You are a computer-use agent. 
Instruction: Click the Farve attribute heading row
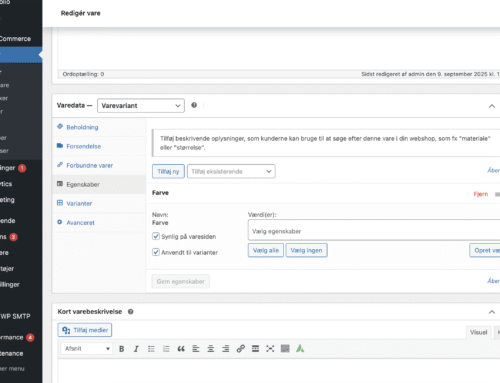point(323,193)
